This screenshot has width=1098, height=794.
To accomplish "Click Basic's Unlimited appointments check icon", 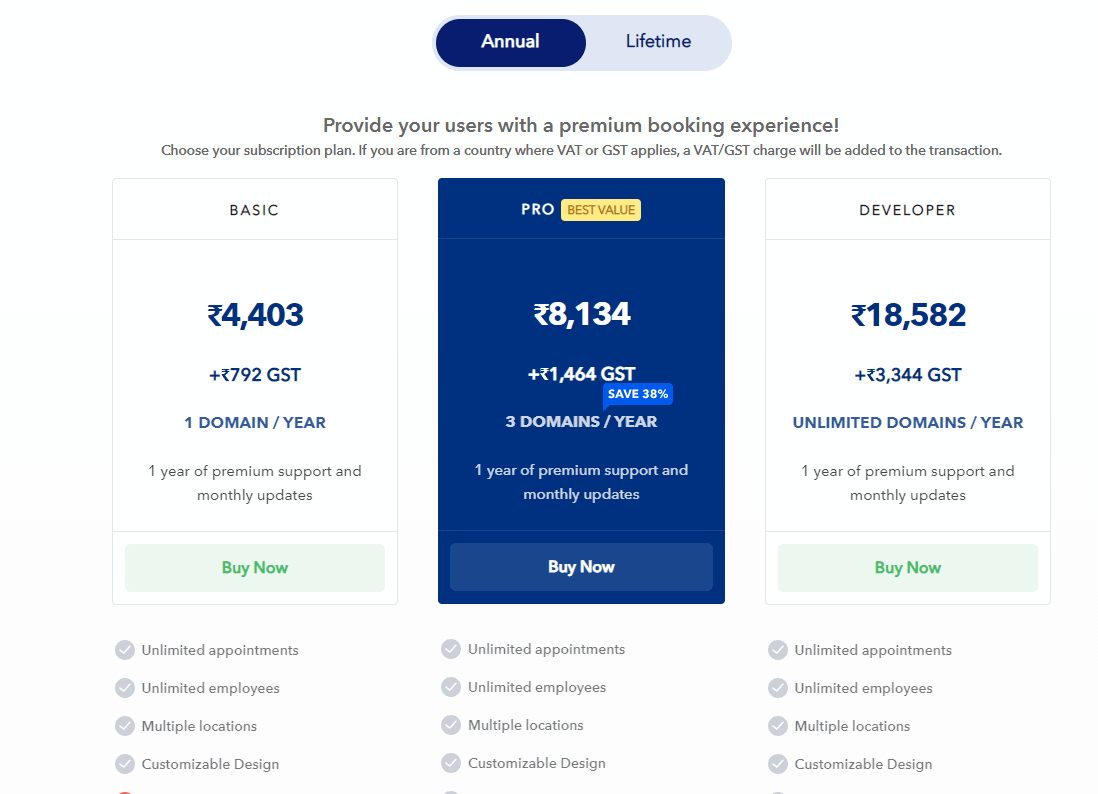I will (x=125, y=650).
